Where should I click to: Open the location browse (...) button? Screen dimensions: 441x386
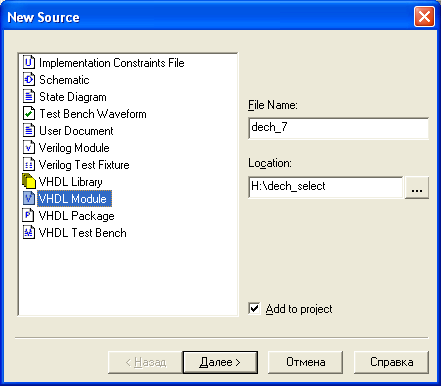pyautogui.click(x=417, y=188)
